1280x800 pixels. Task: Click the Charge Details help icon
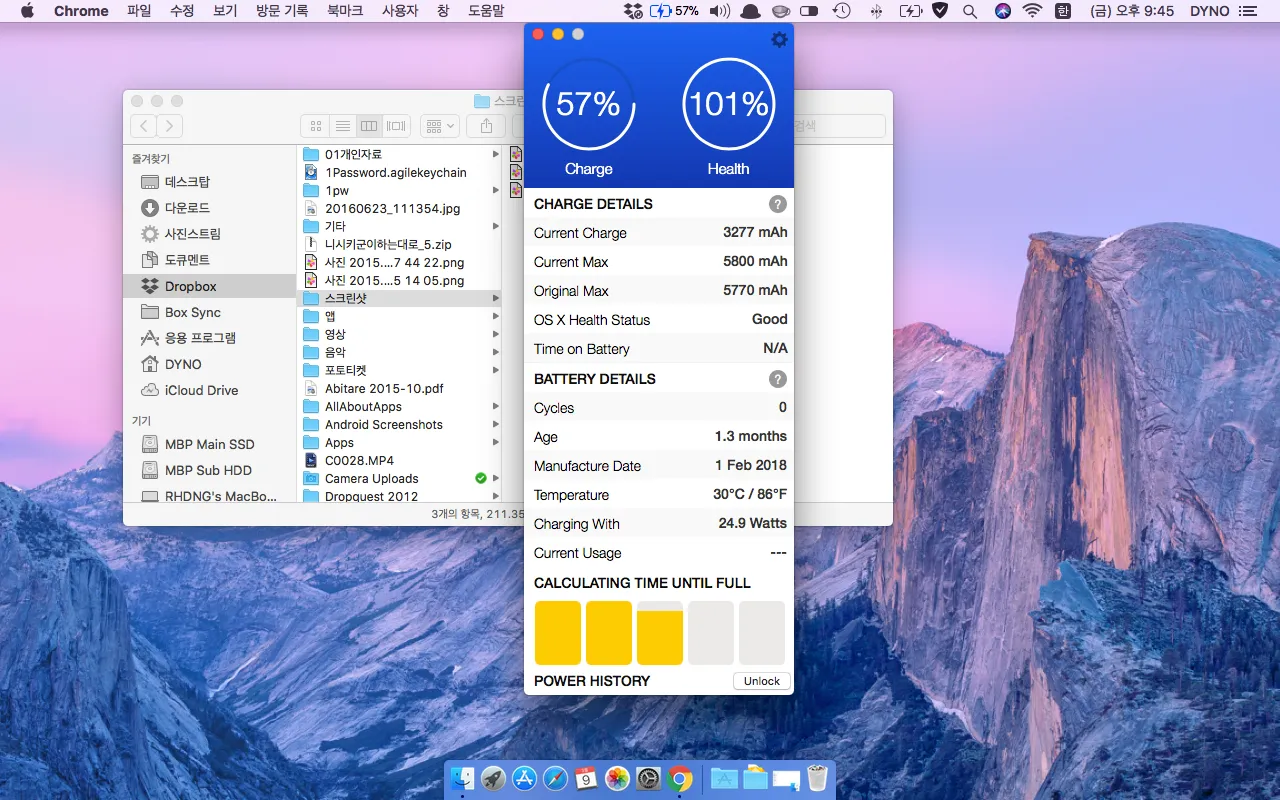[x=777, y=204]
